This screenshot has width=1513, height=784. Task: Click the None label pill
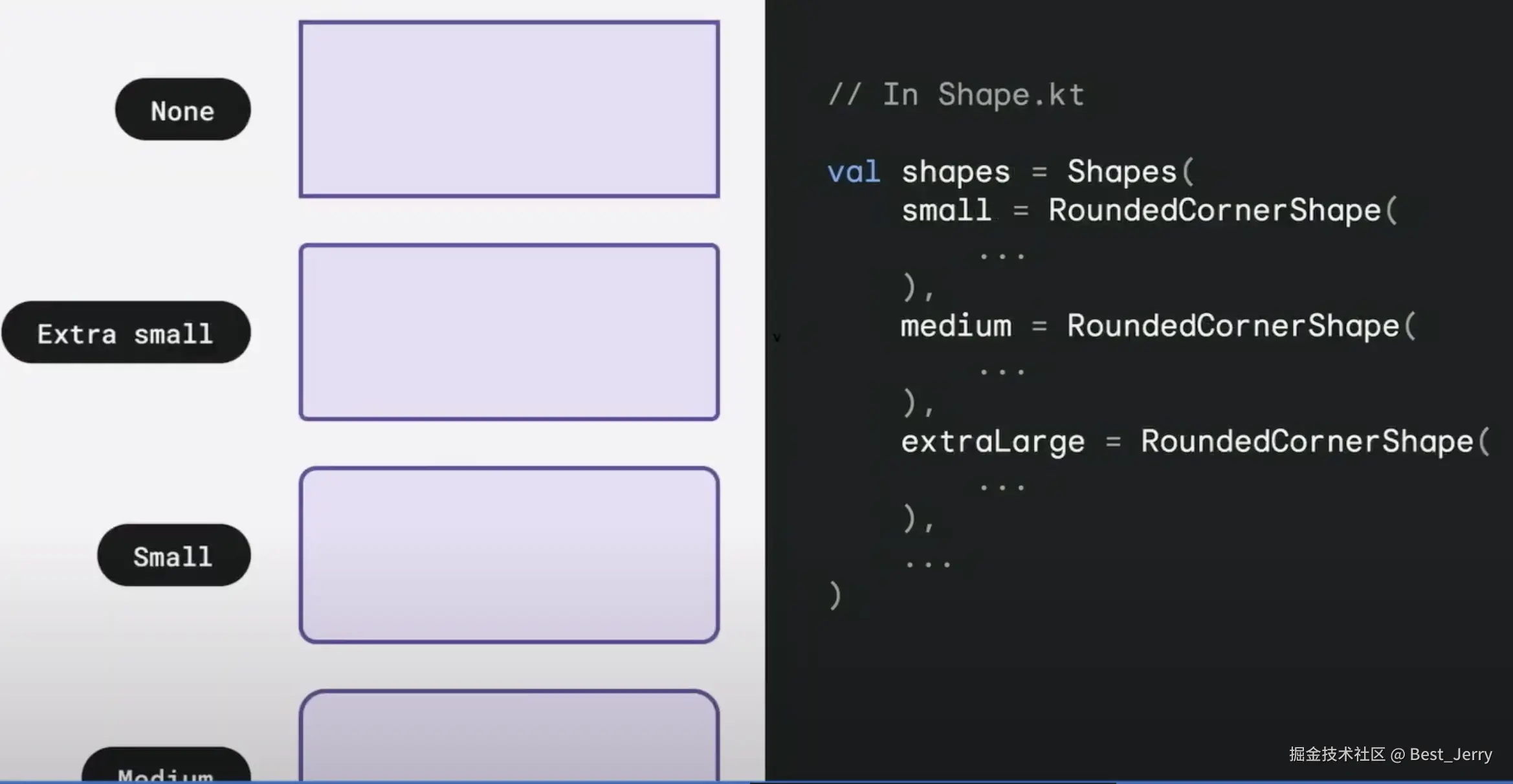point(182,110)
